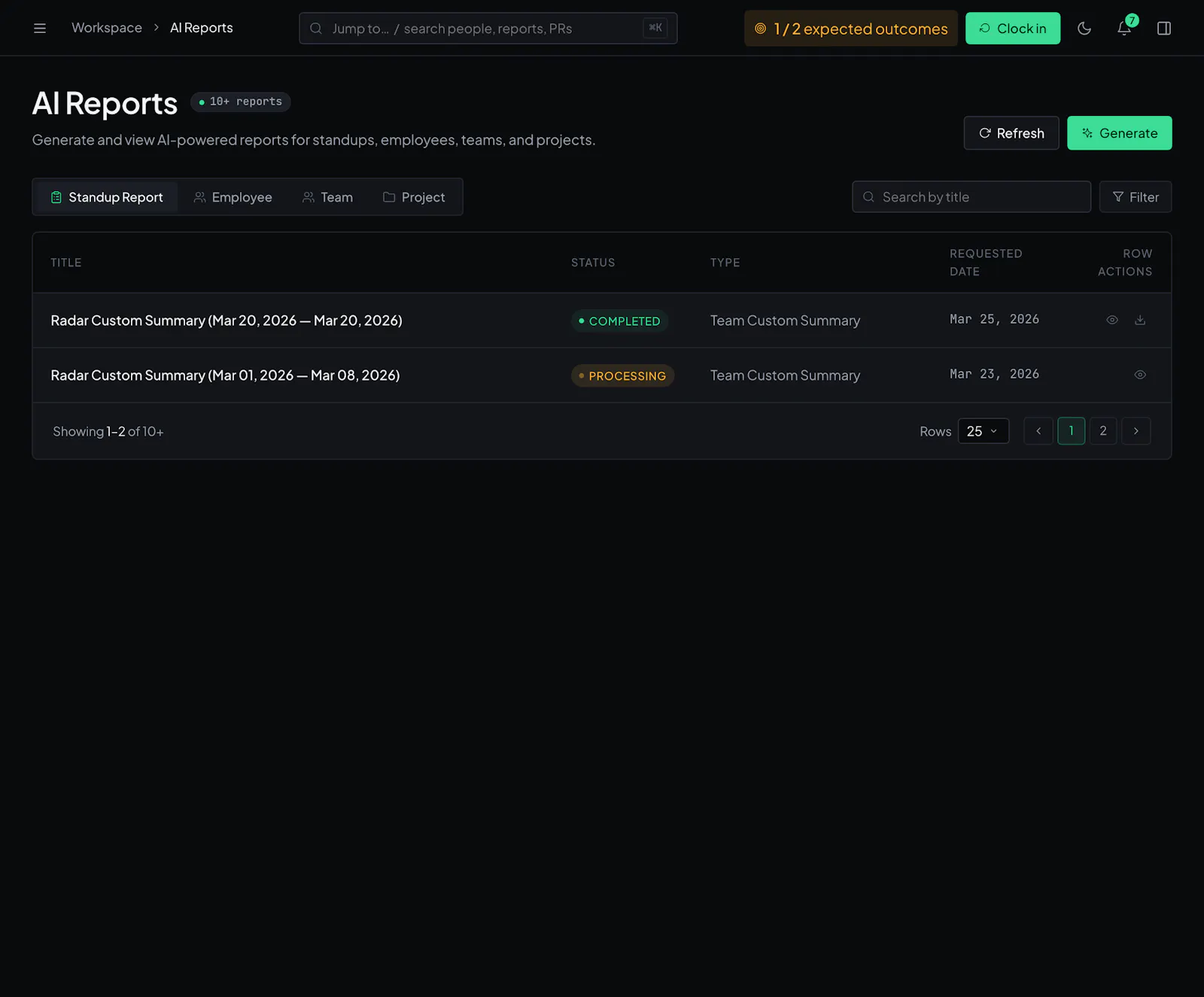Open the Filter options

click(1136, 197)
